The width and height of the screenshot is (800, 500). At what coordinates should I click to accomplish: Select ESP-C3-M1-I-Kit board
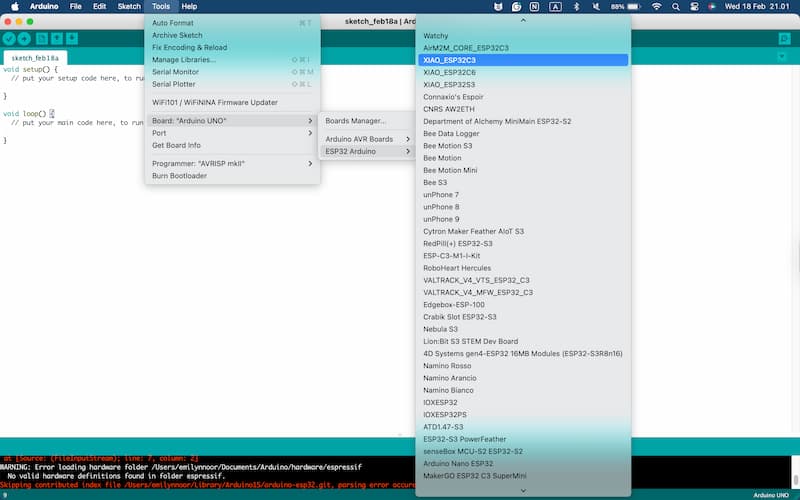[x=523, y=256]
